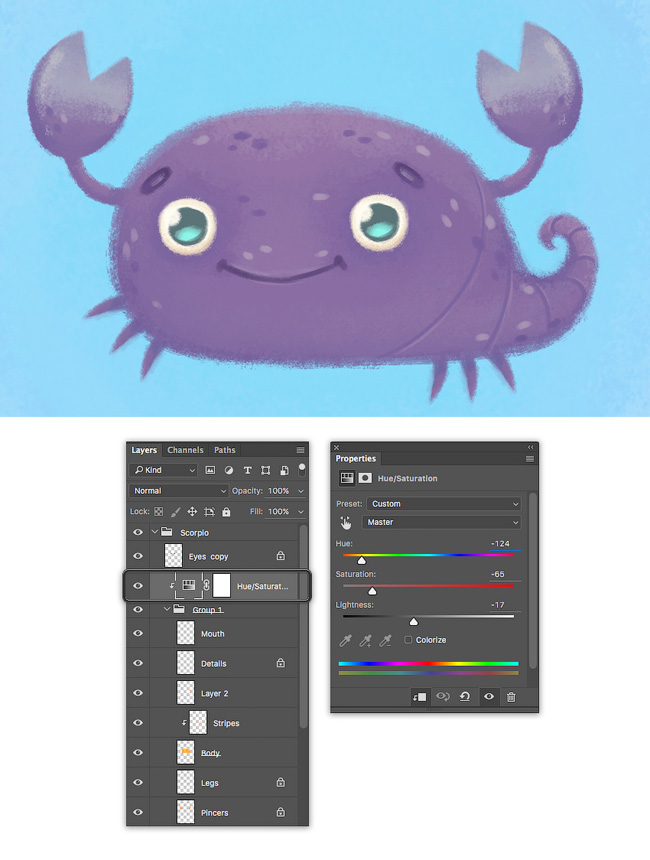The width and height of the screenshot is (650, 860).
Task: Open the Master channel dropdown
Action: click(x=441, y=522)
